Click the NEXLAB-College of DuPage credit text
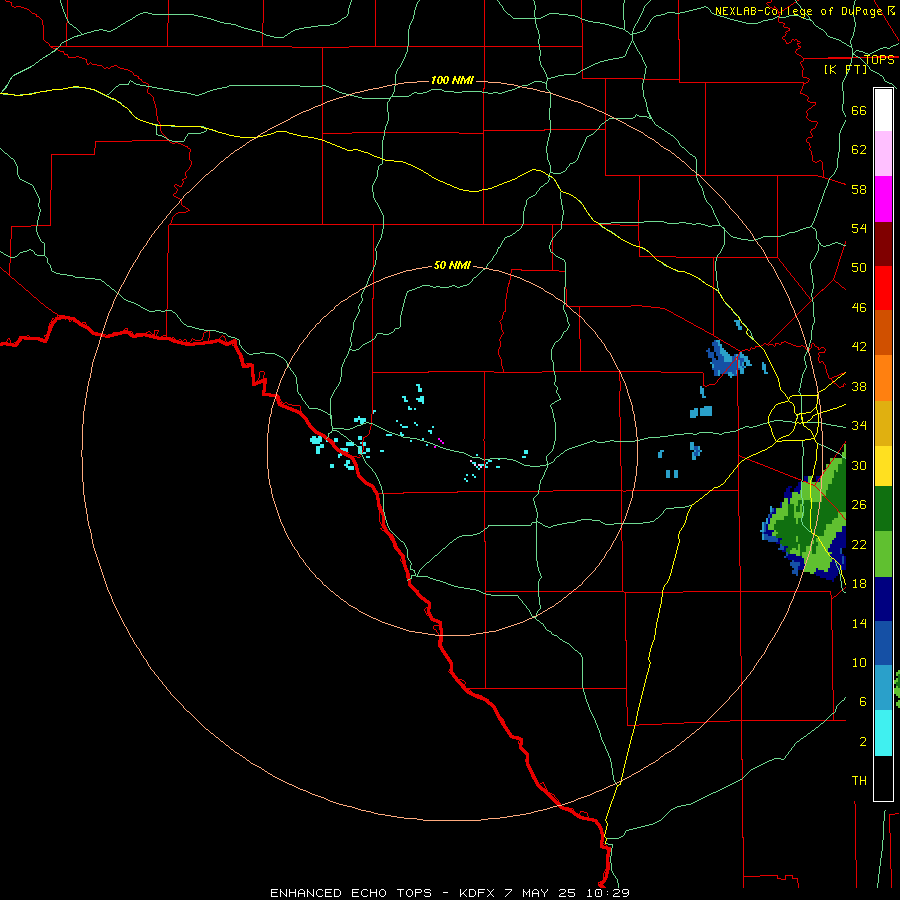Image resolution: width=900 pixels, height=900 pixels. pos(804,11)
